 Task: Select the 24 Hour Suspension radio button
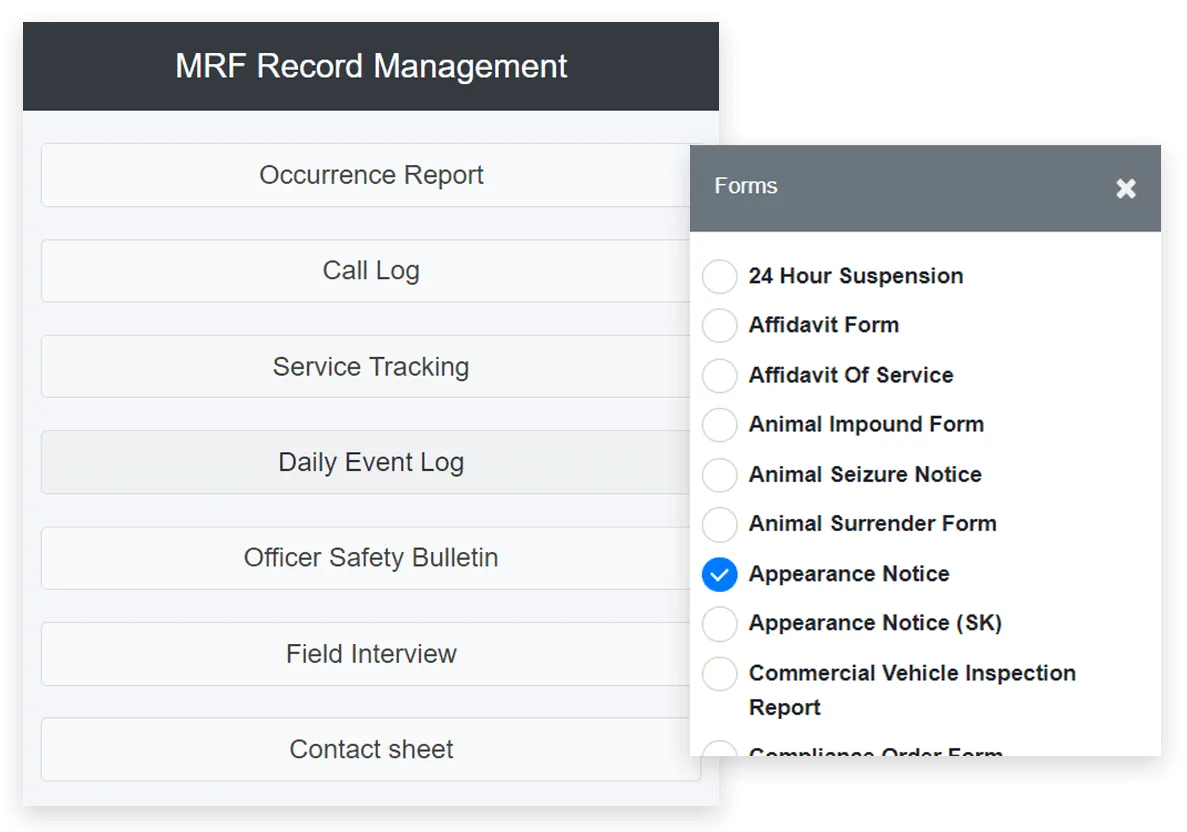coord(719,276)
